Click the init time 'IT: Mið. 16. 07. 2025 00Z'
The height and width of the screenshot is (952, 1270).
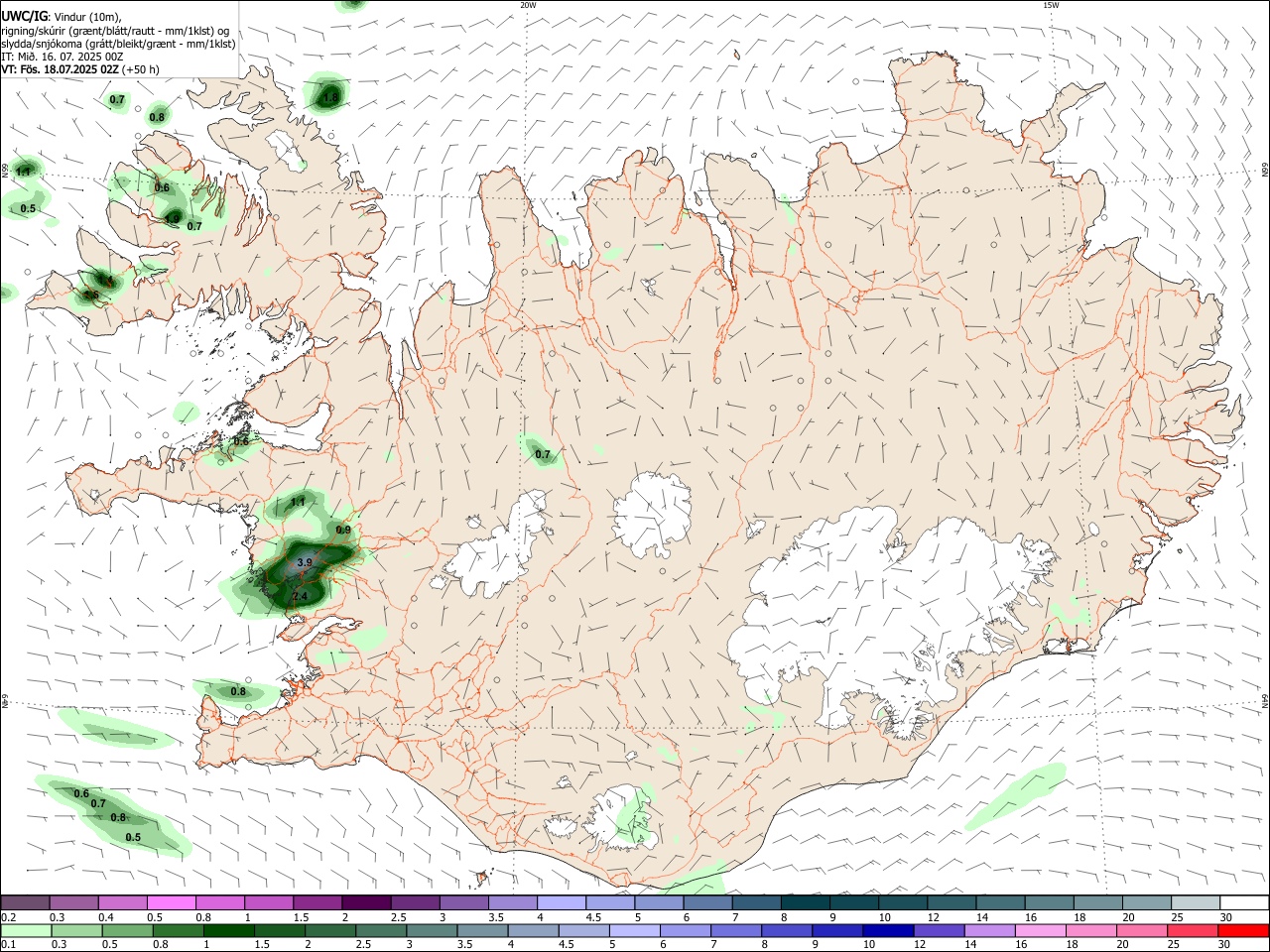coord(63,57)
